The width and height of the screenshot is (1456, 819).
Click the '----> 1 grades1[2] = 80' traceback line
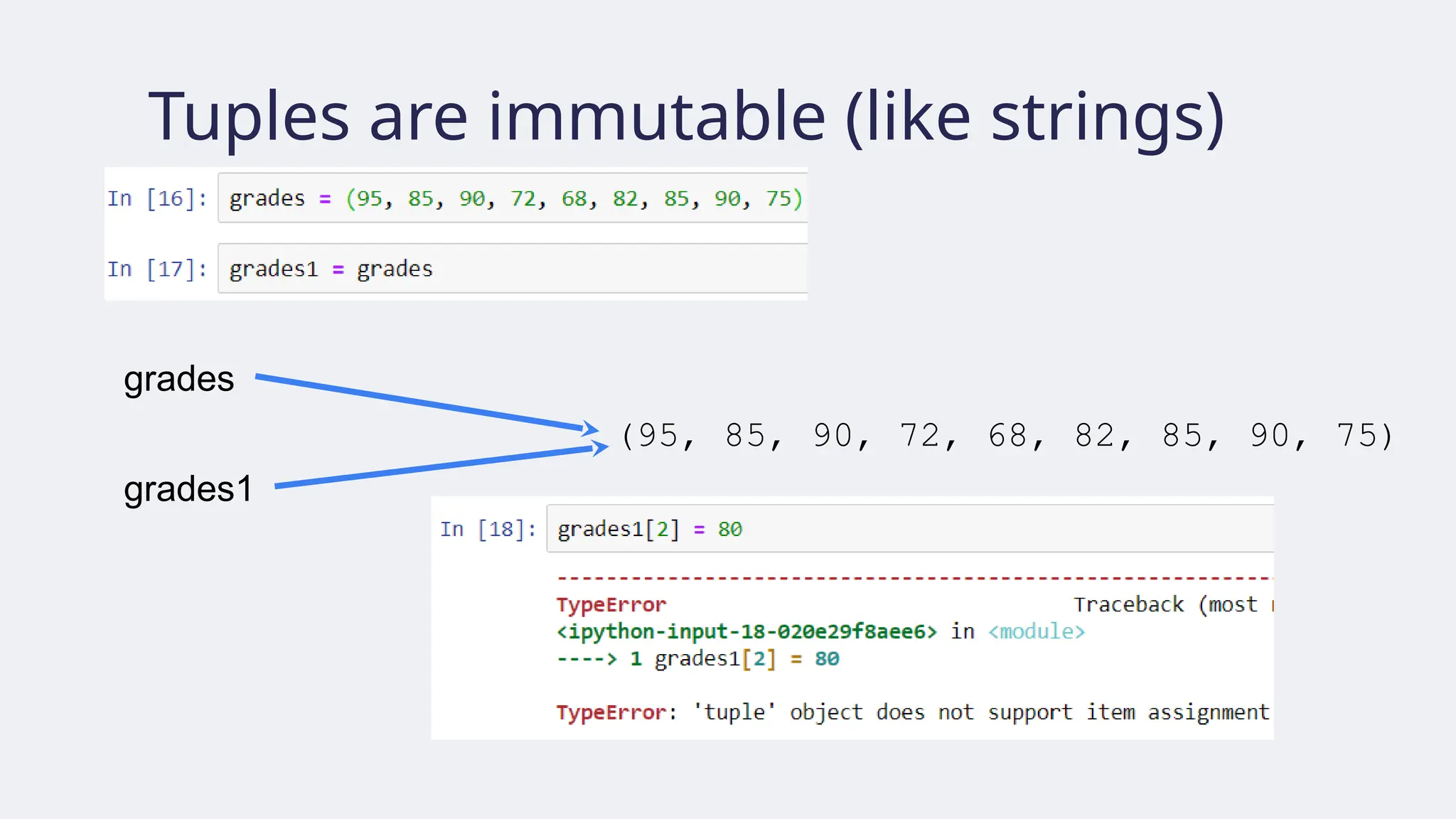pyautogui.click(x=698, y=658)
